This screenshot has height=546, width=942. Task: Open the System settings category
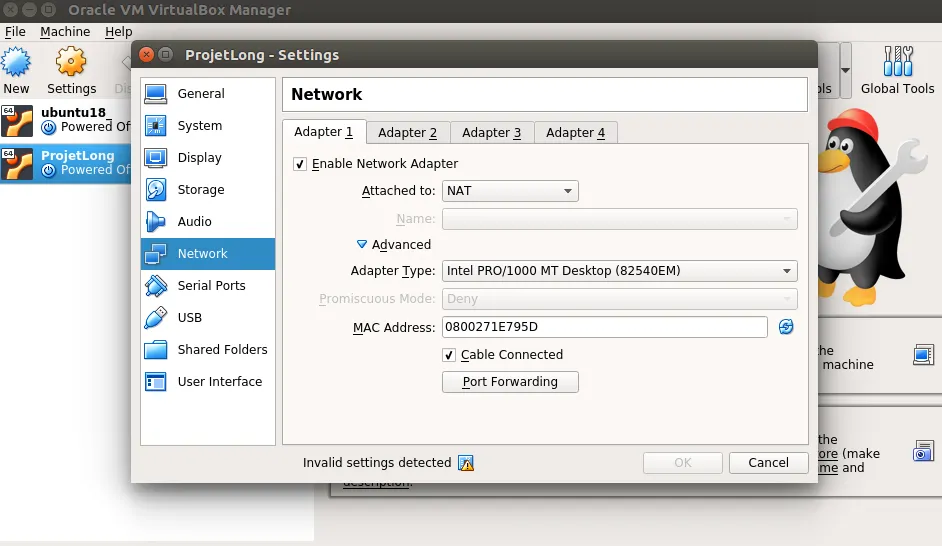(207, 126)
